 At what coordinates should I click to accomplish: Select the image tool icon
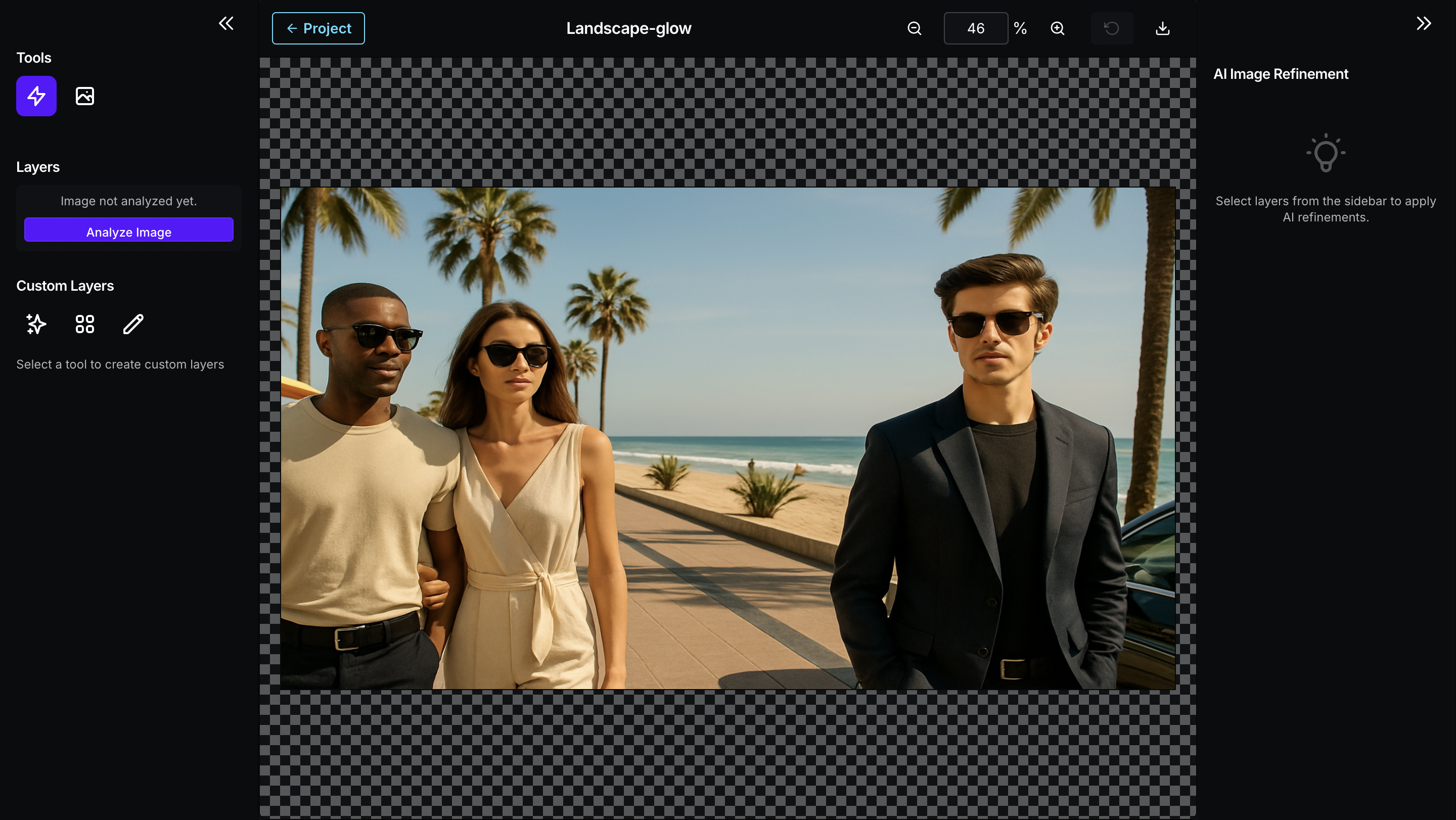click(x=85, y=96)
